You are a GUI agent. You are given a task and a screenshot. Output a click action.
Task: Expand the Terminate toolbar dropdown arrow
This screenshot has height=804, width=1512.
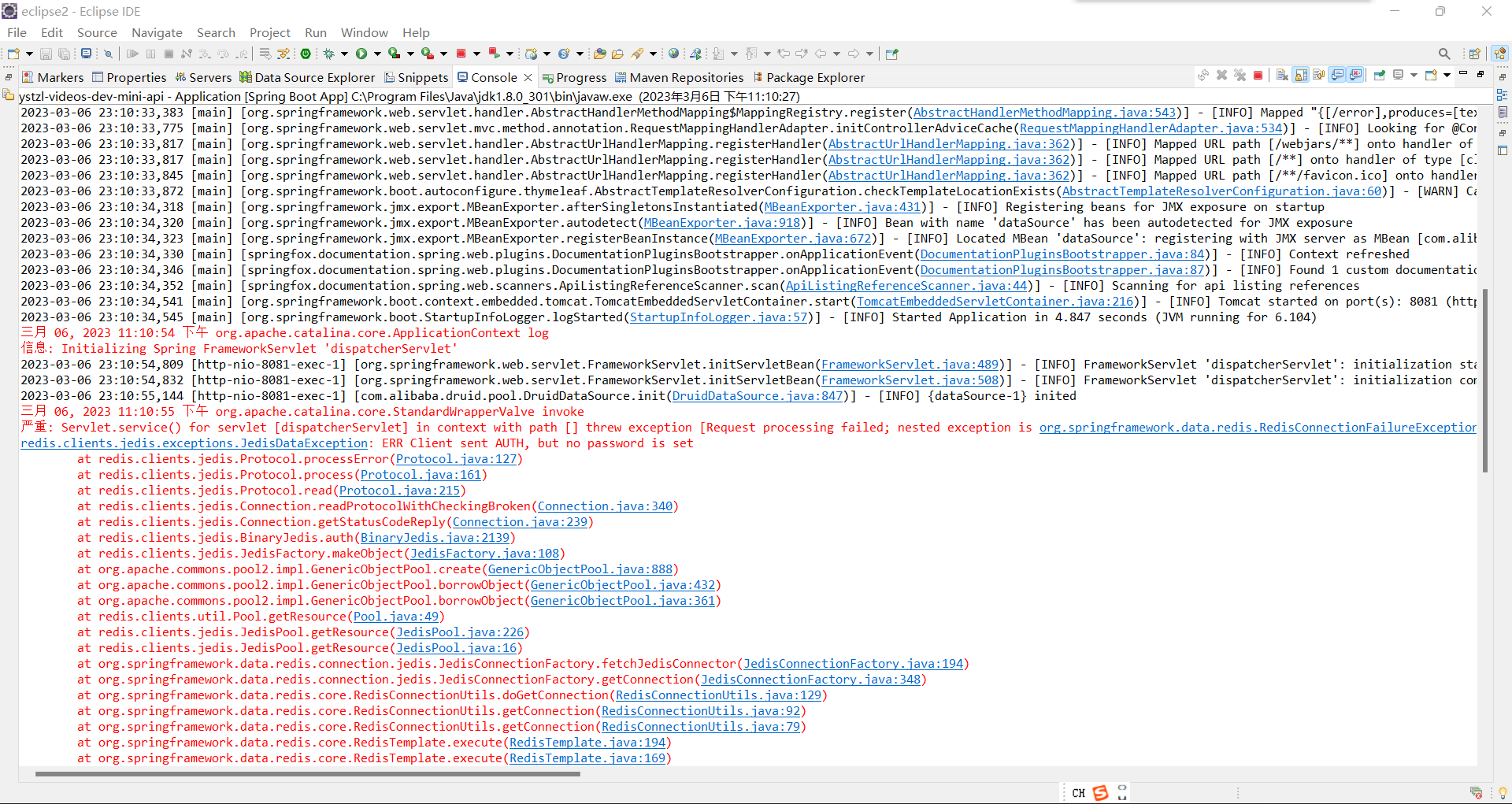[x=476, y=54]
